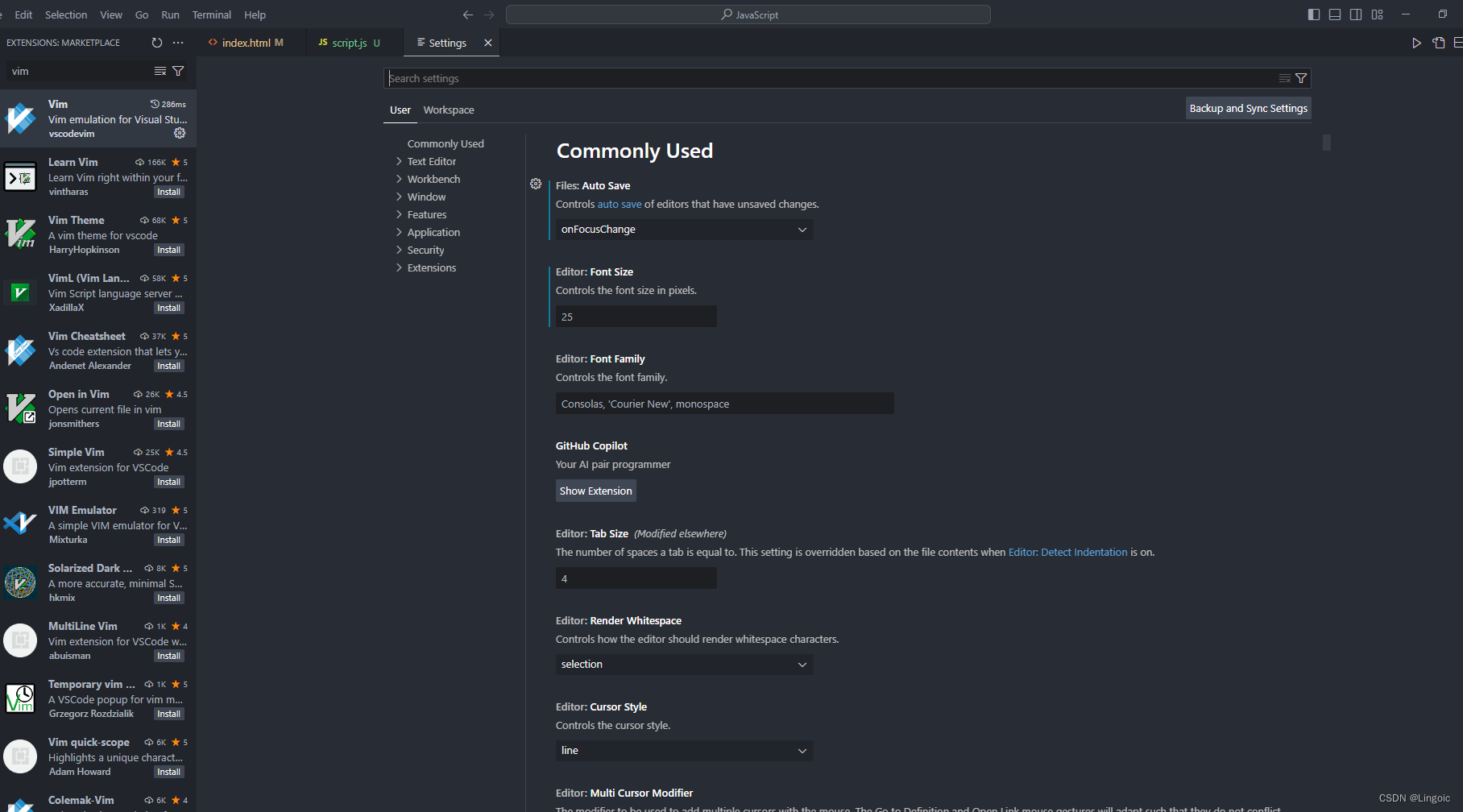Click the JavaScript command center search box

tap(748, 14)
